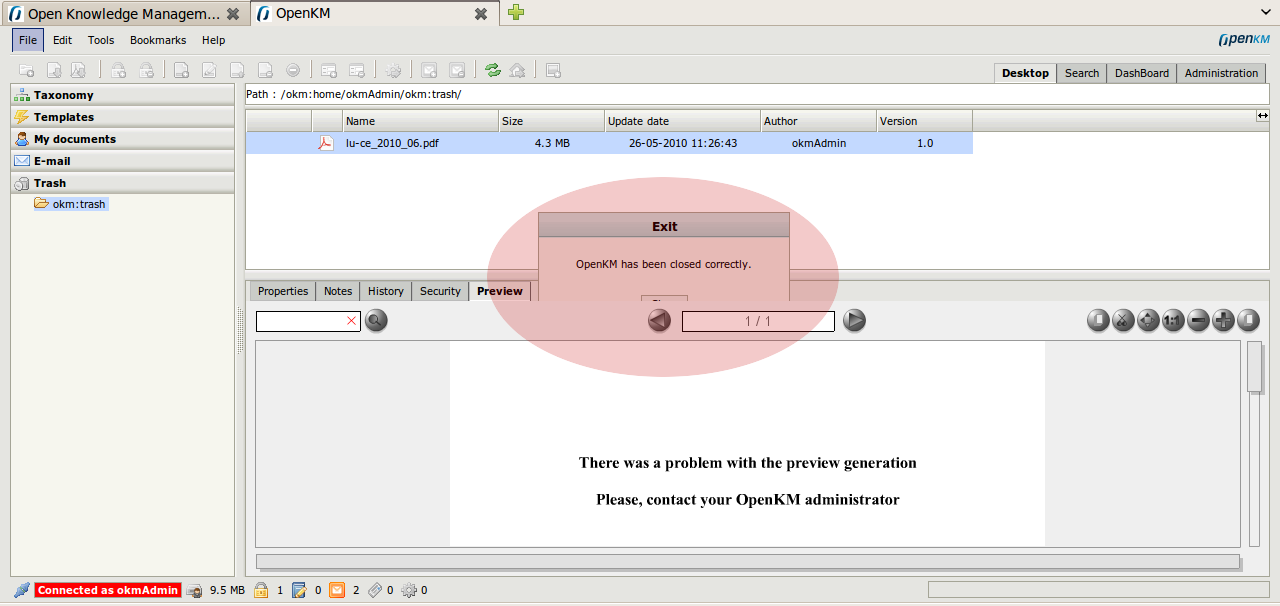Open the History tab
Image resolution: width=1280 pixels, height=606 pixels.
point(386,291)
